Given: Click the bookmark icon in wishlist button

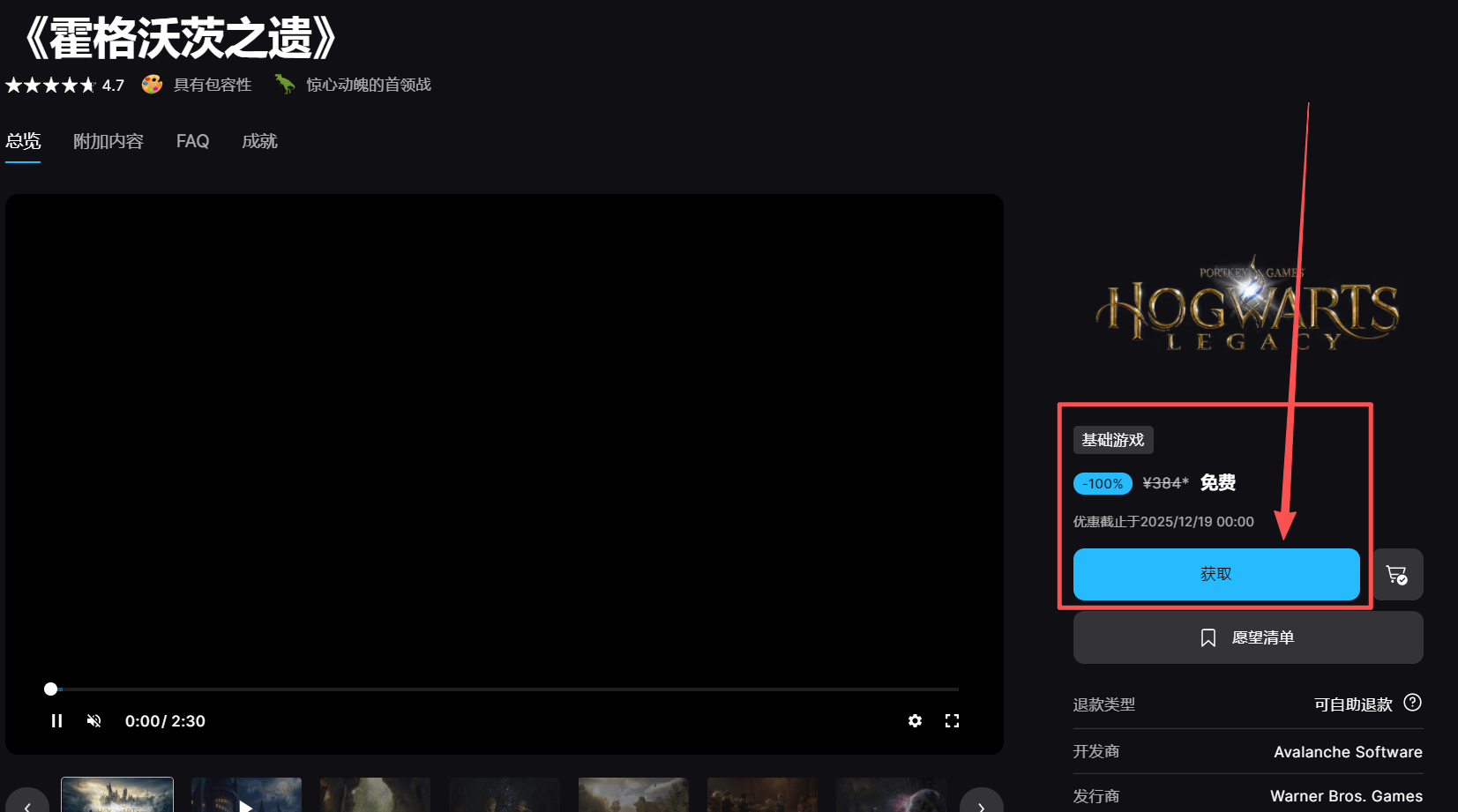Looking at the screenshot, I should pos(1208,637).
